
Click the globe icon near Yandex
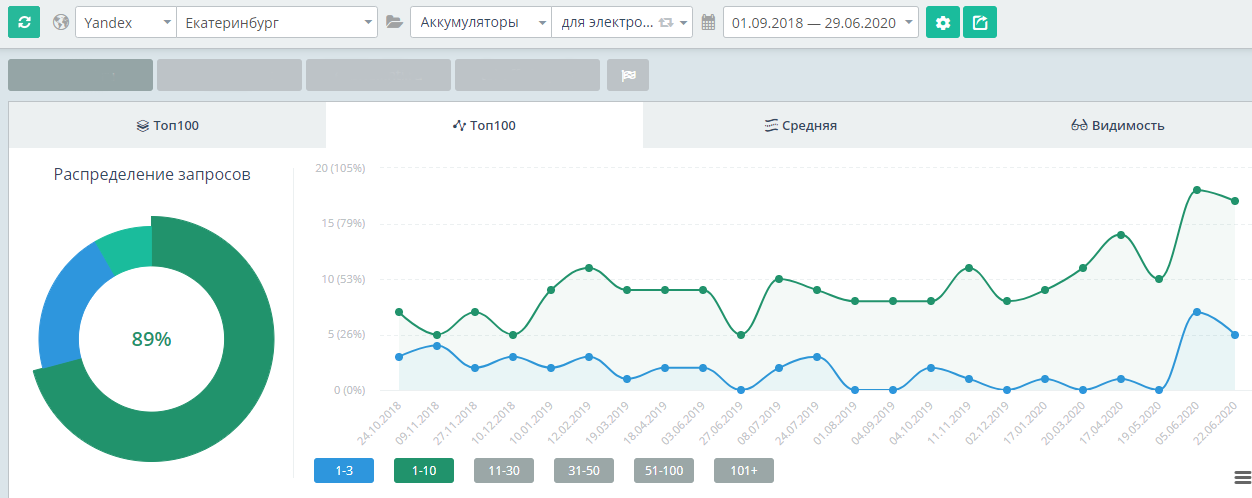click(x=61, y=22)
